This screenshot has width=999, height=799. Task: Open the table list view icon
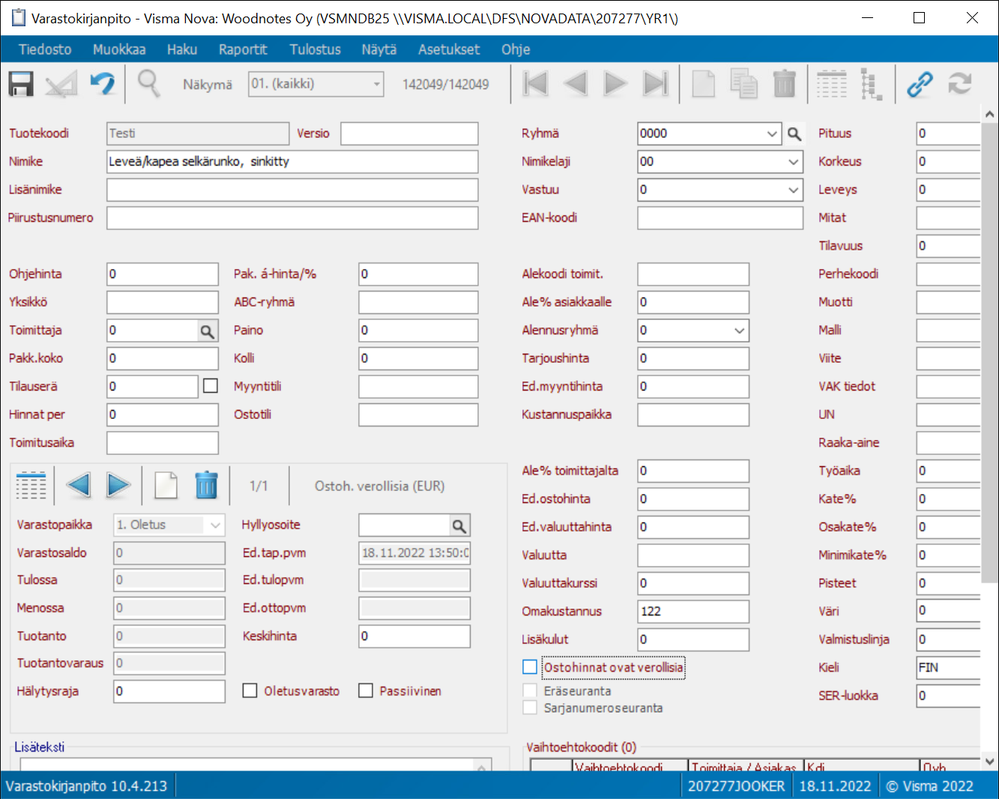[x=831, y=84]
